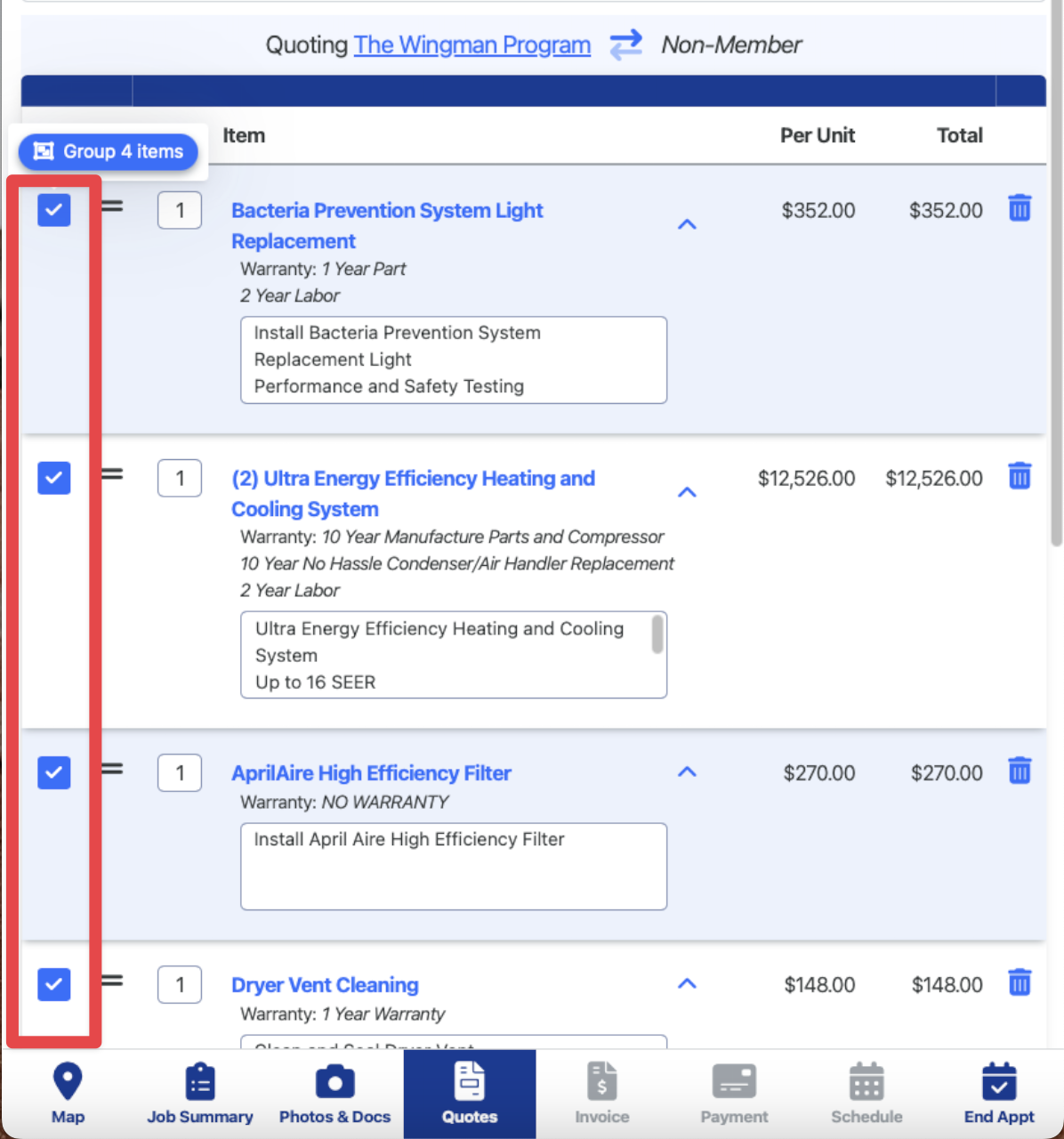Screen dimensions: 1064x1139
Task: Collapse the AprilAire High Efficiency Filter details
Action: point(687,771)
